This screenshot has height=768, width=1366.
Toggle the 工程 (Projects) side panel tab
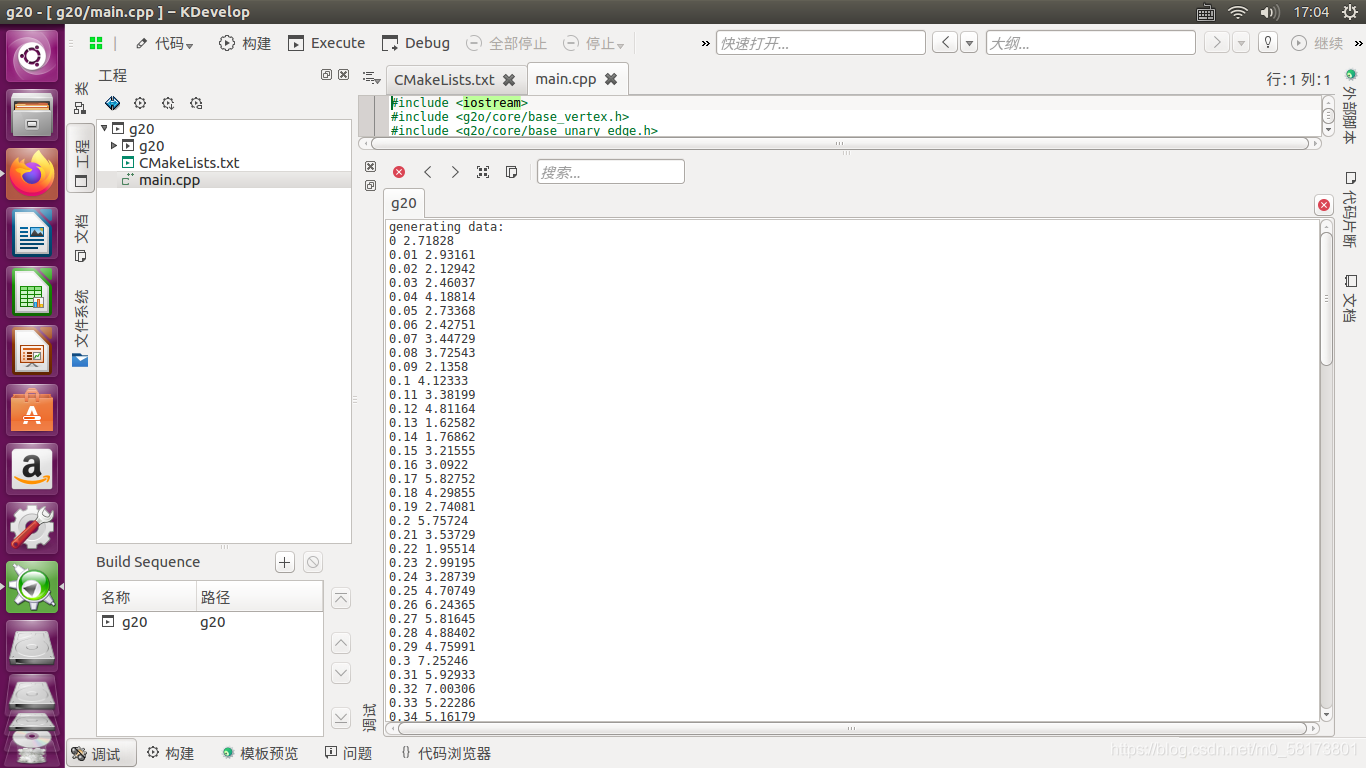tap(81, 159)
